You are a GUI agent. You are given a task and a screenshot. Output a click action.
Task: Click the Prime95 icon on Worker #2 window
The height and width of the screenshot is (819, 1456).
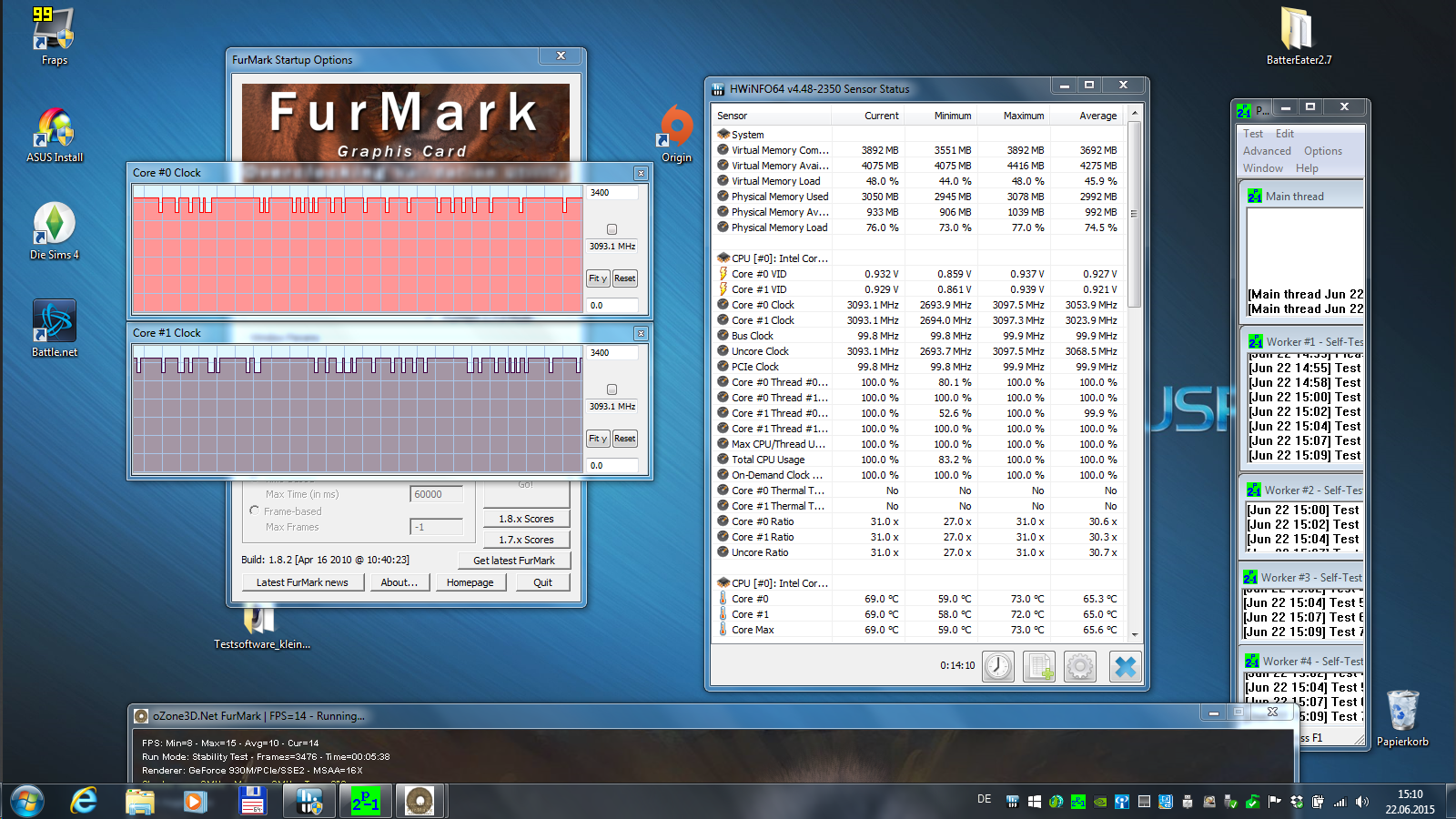point(1254,490)
